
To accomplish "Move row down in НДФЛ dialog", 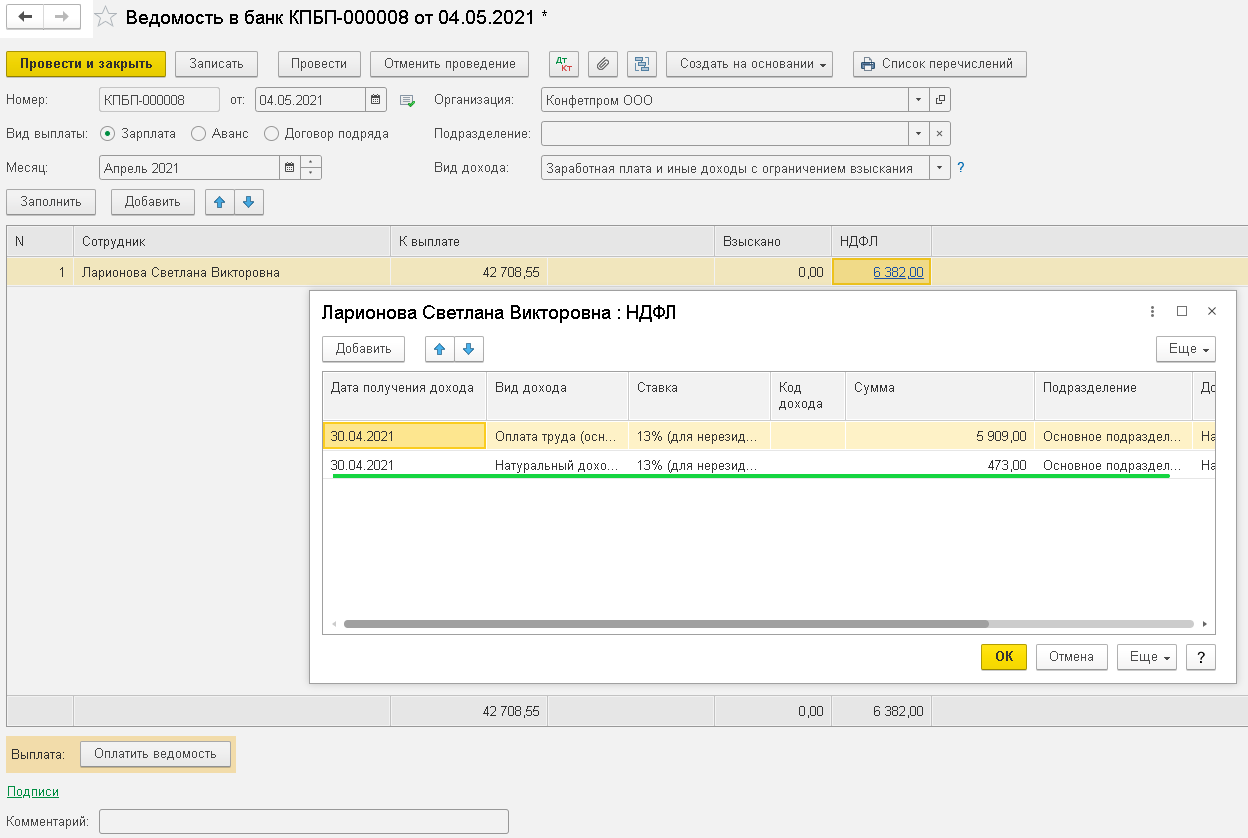I will click(469, 349).
